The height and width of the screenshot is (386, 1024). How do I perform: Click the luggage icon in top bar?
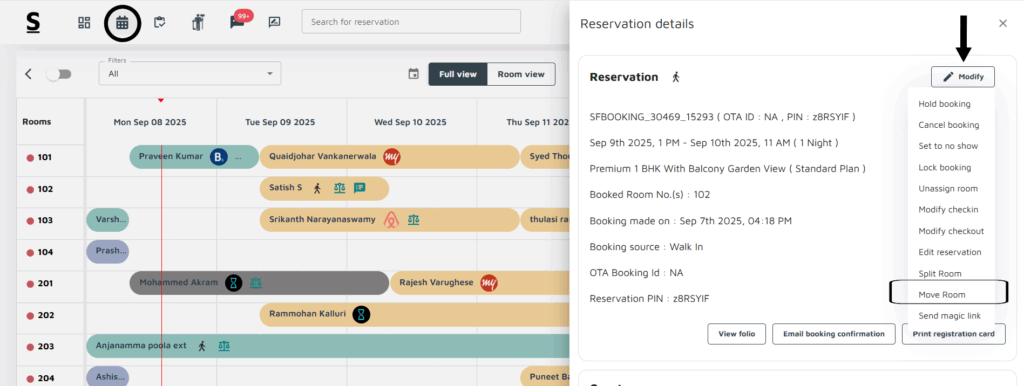click(199, 23)
